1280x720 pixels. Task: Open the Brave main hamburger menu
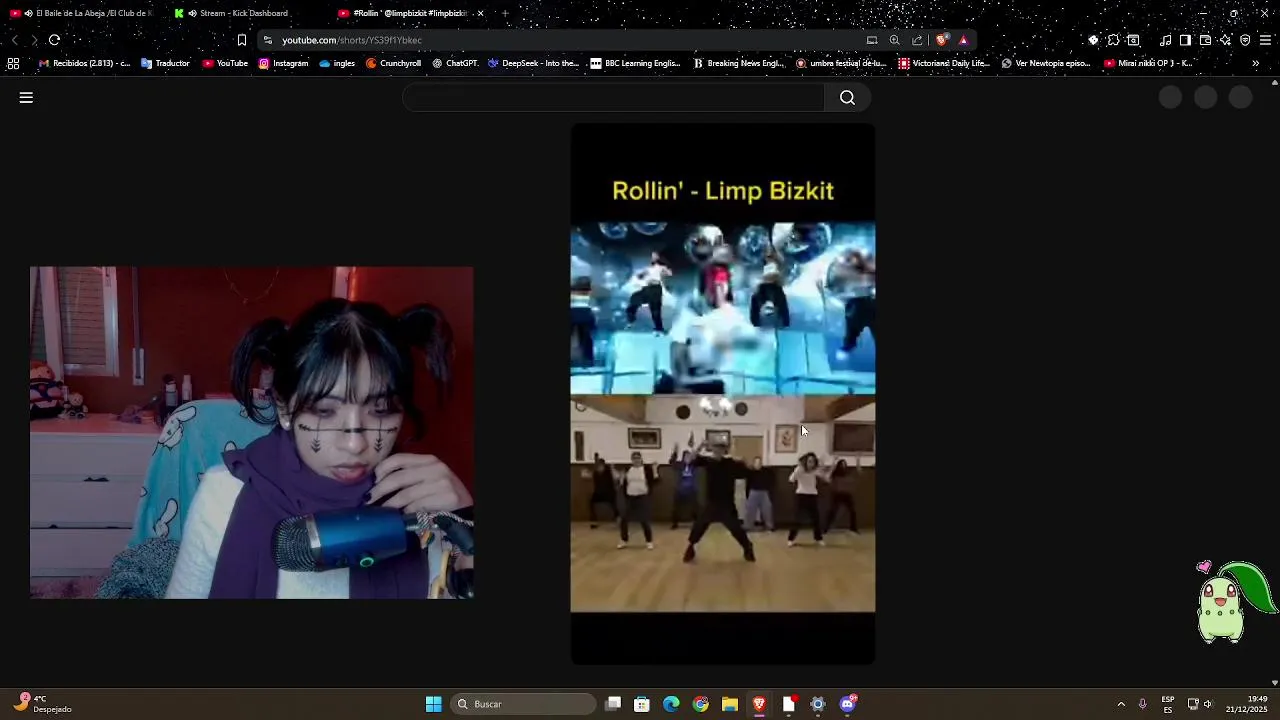(x=1265, y=40)
